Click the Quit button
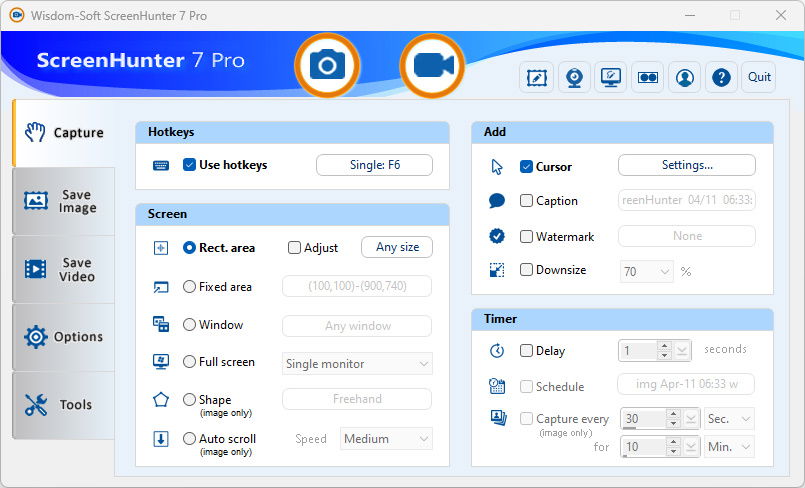 [x=759, y=77]
